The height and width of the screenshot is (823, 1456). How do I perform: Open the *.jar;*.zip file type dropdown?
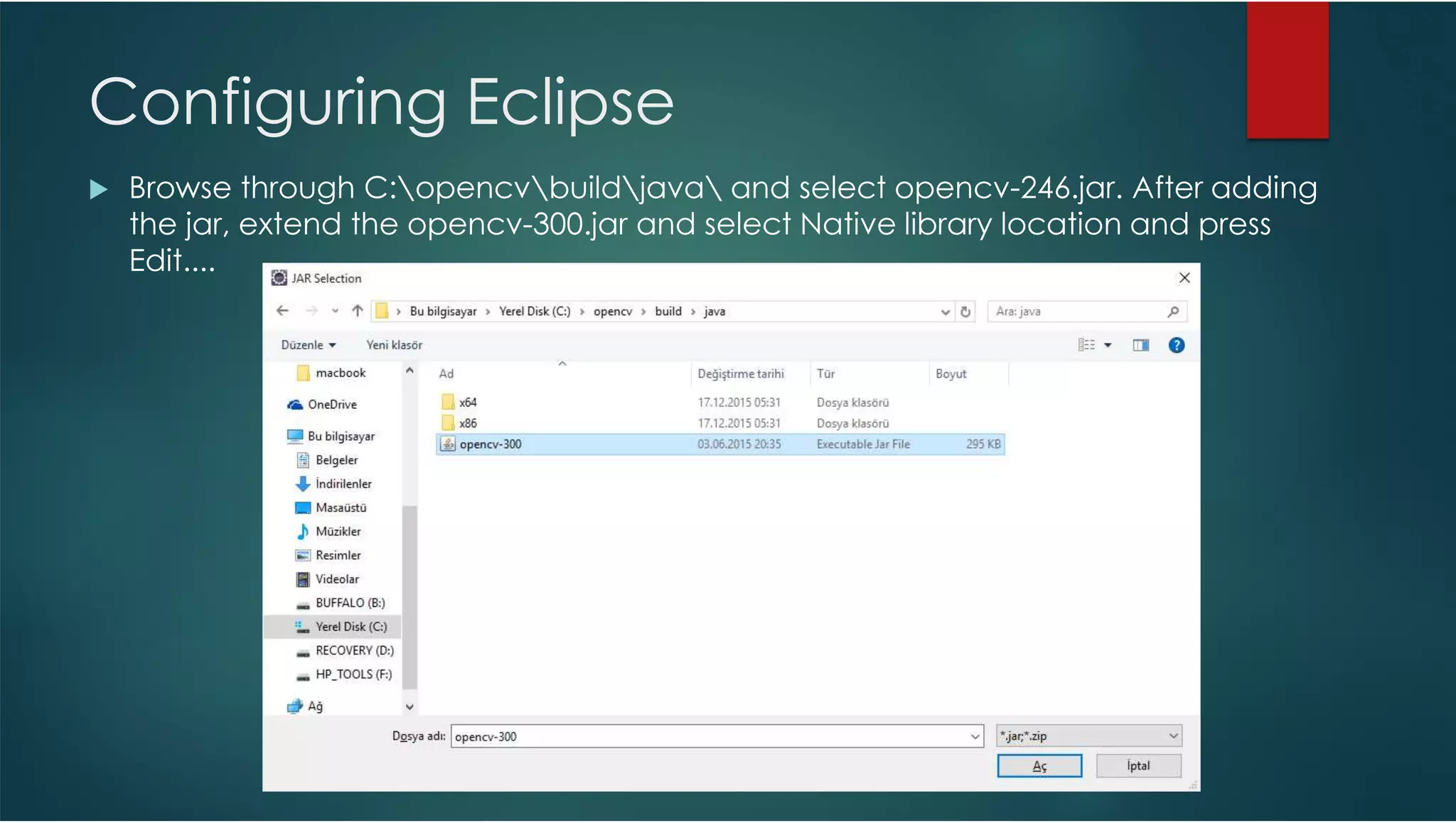[x=1089, y=736]
